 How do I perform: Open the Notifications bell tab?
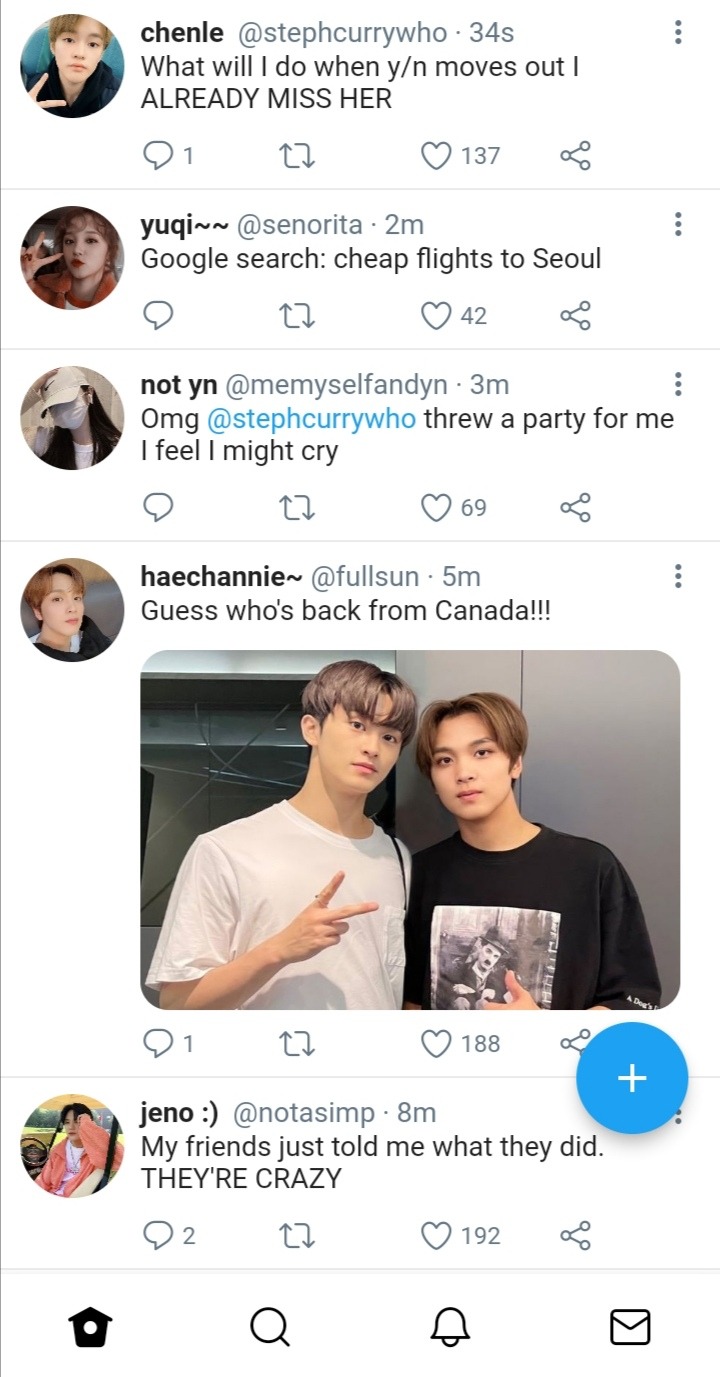pyautogui.click(x=450, y=1327)
